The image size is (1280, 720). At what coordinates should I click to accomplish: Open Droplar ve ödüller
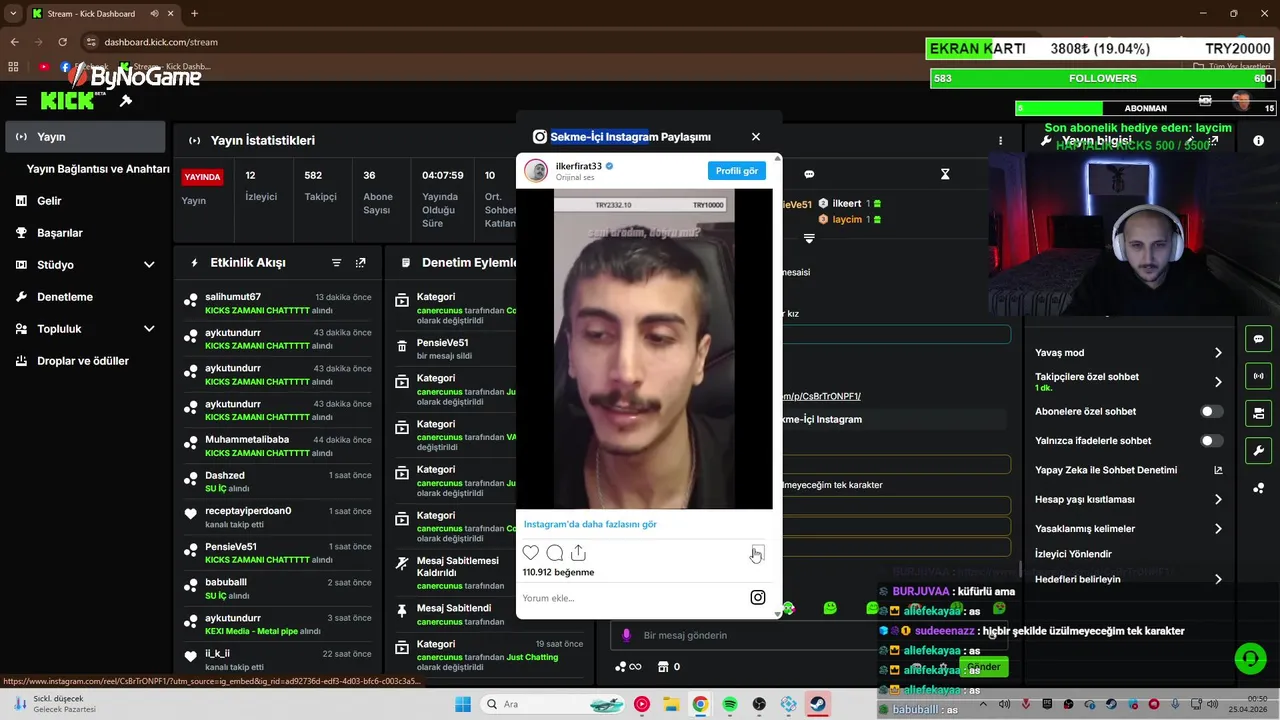[x=85, y=361]
